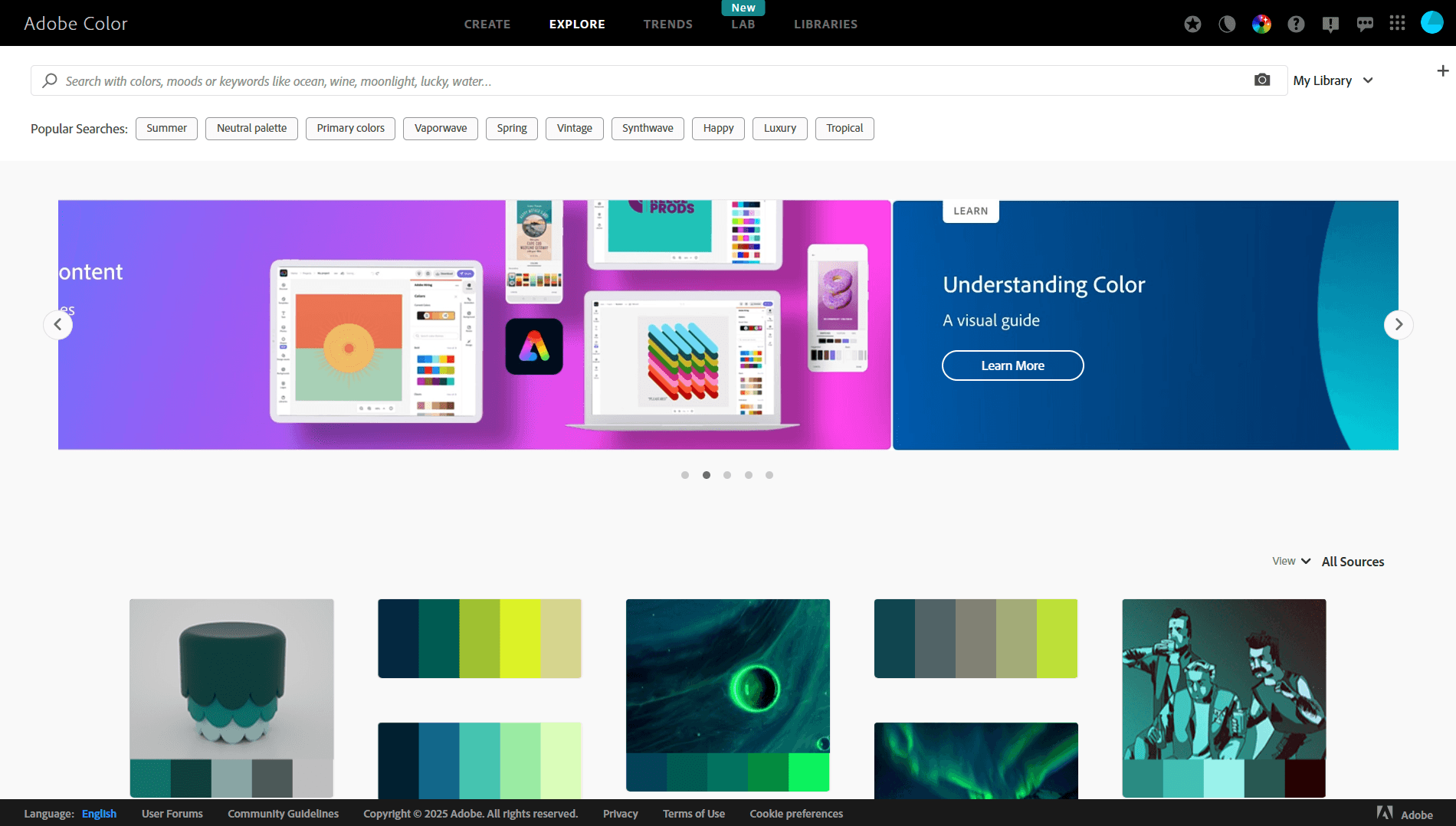
Task: Click the Learn More button
Action: click(x=1012, y=365)
